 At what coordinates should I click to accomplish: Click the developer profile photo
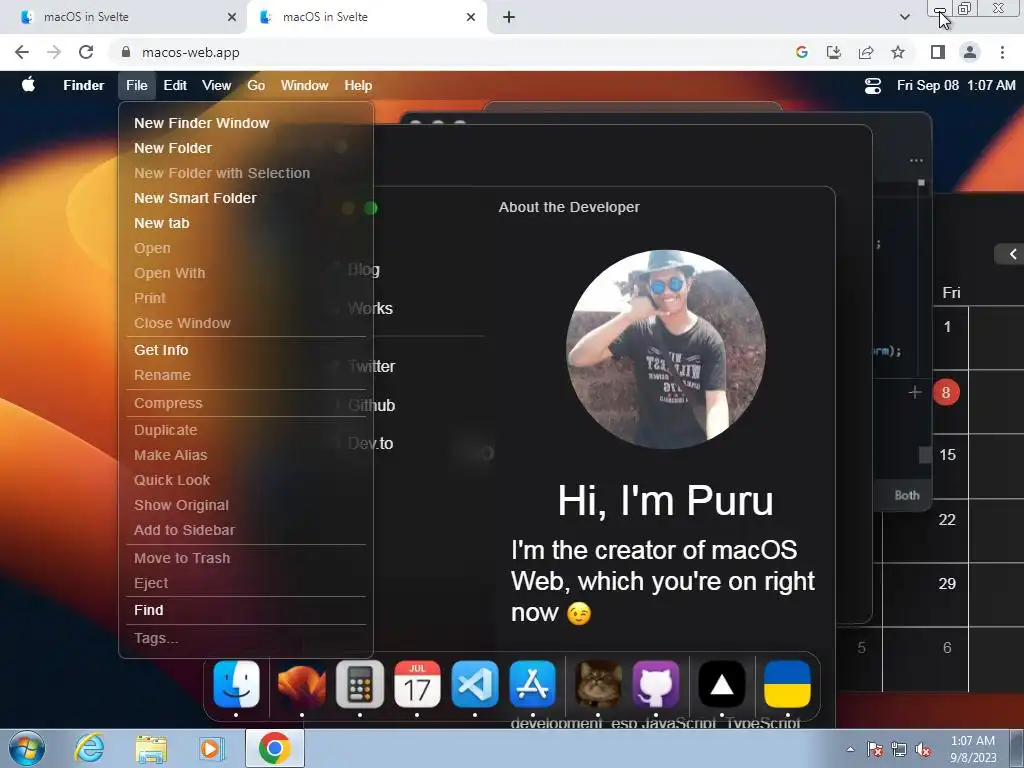pyautogui.click(x=665, y=349)
